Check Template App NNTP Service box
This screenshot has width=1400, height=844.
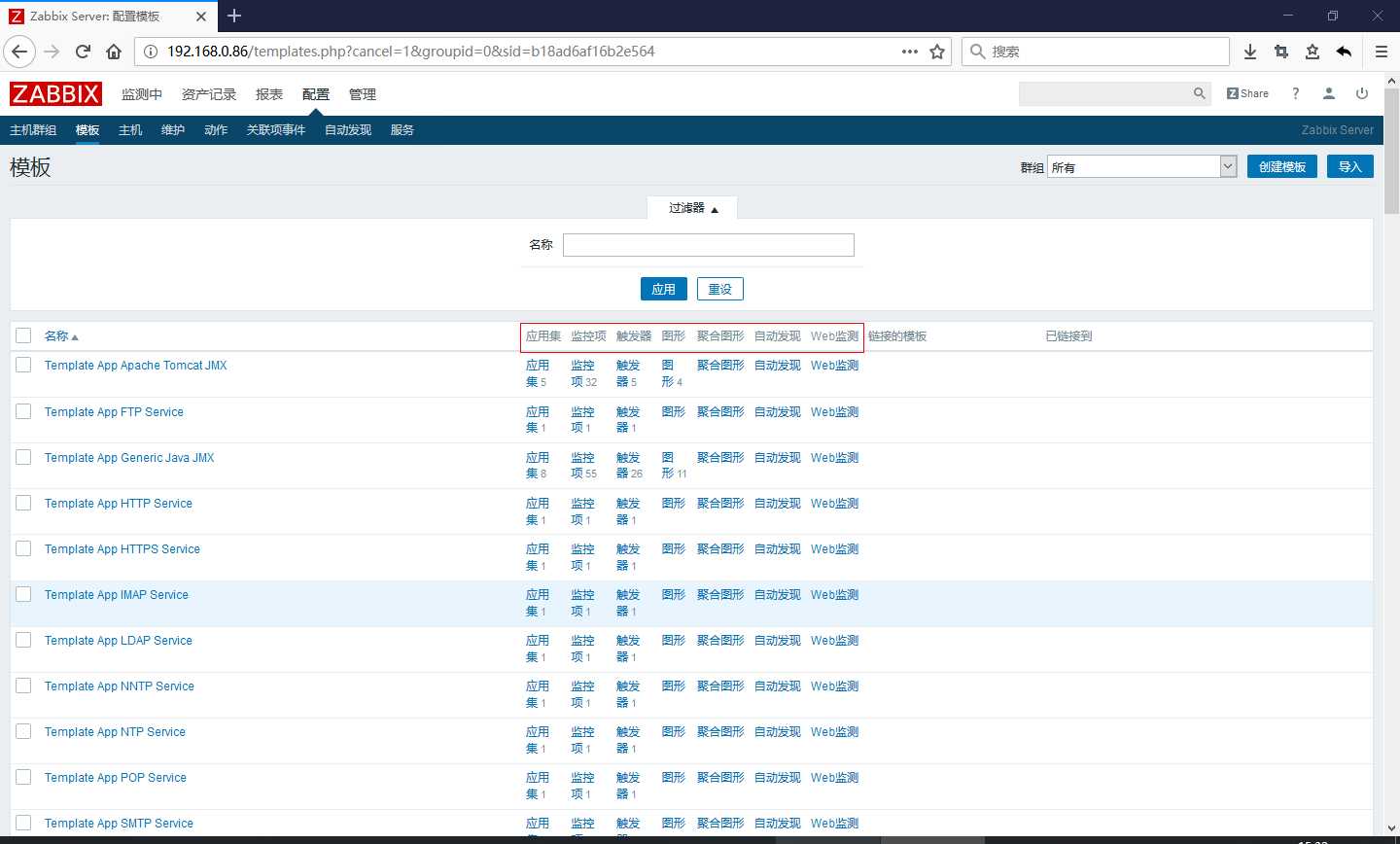[x=23, y=686]
